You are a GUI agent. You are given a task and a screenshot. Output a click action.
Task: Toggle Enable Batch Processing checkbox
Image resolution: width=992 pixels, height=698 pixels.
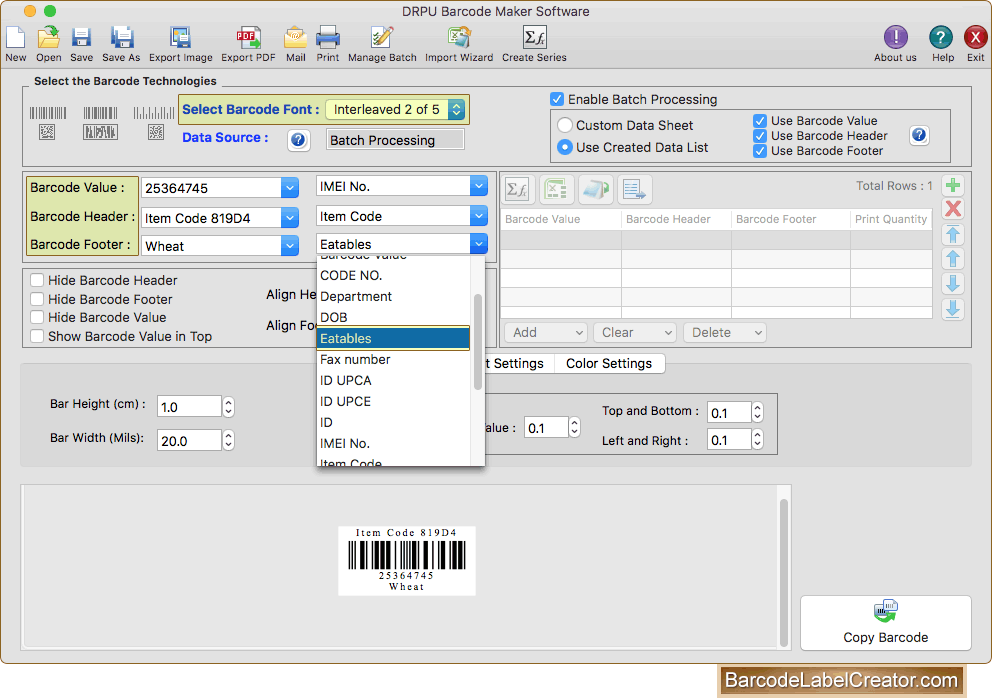(x=557, y=99)
